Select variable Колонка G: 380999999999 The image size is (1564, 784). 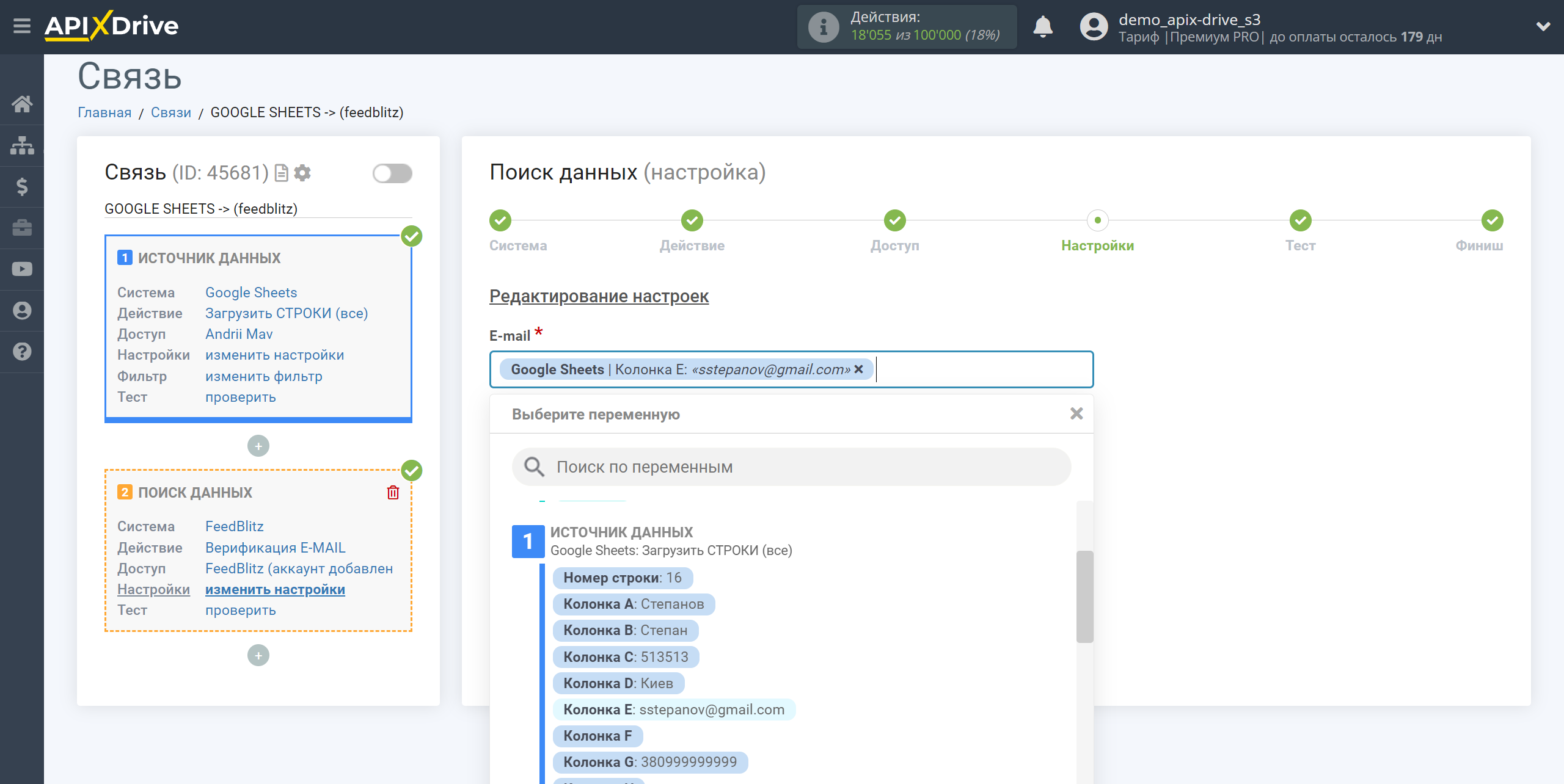point(650,762)
